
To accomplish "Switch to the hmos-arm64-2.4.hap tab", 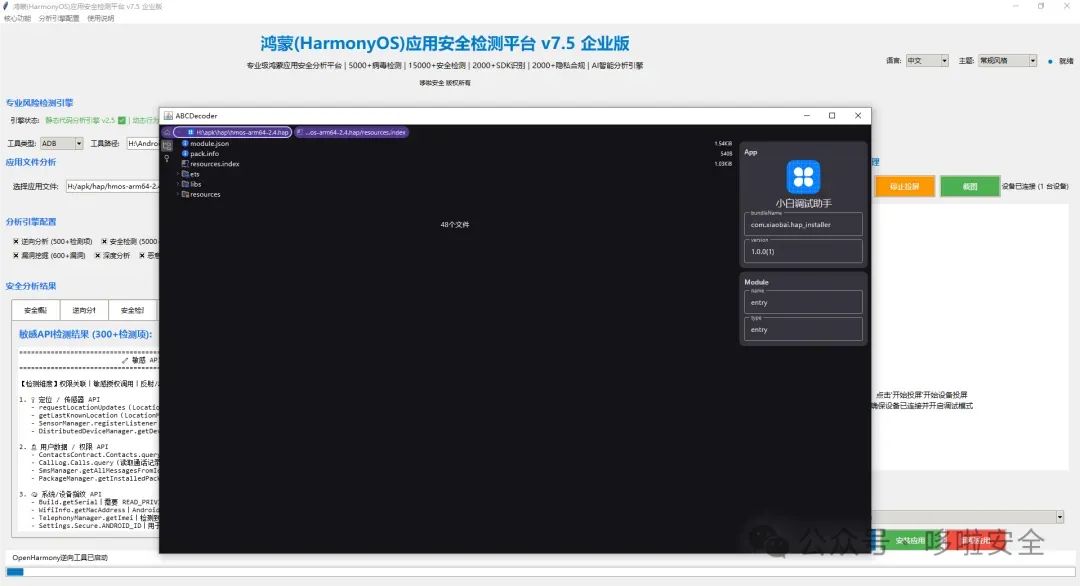I will [233, 132].
